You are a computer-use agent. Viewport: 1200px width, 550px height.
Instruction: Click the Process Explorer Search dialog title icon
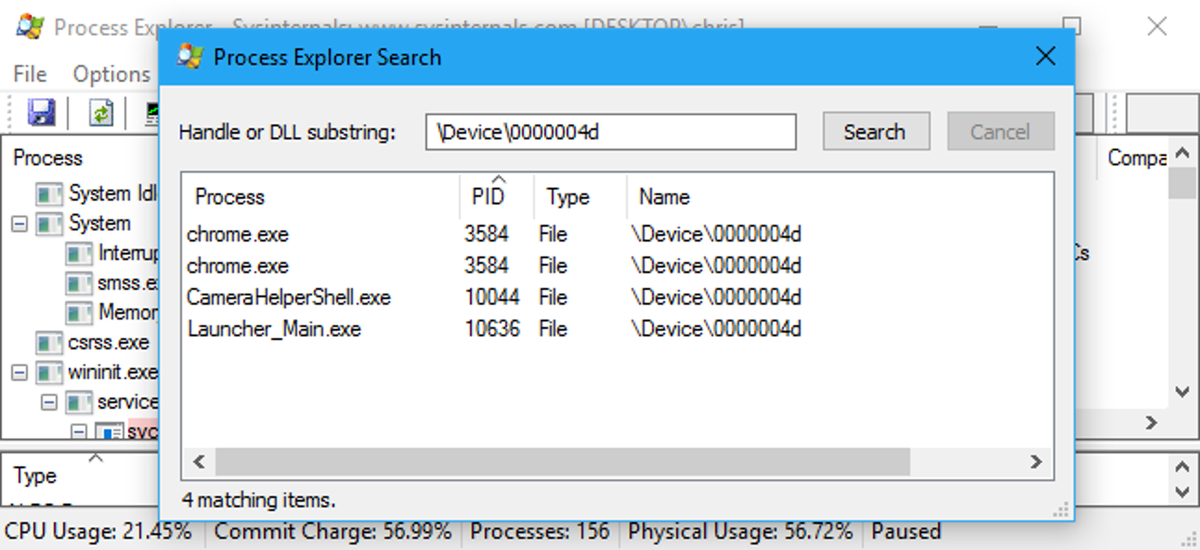point(190,56)
